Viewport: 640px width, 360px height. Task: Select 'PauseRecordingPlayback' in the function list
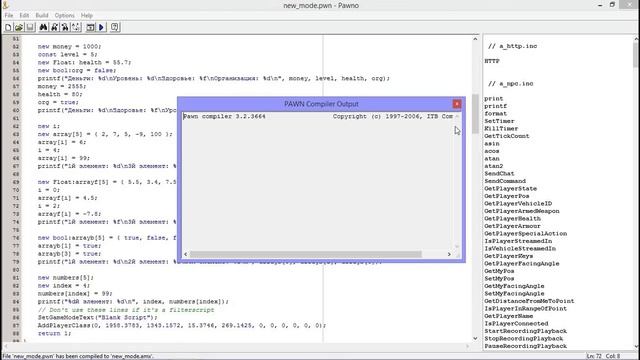(526, 346)
